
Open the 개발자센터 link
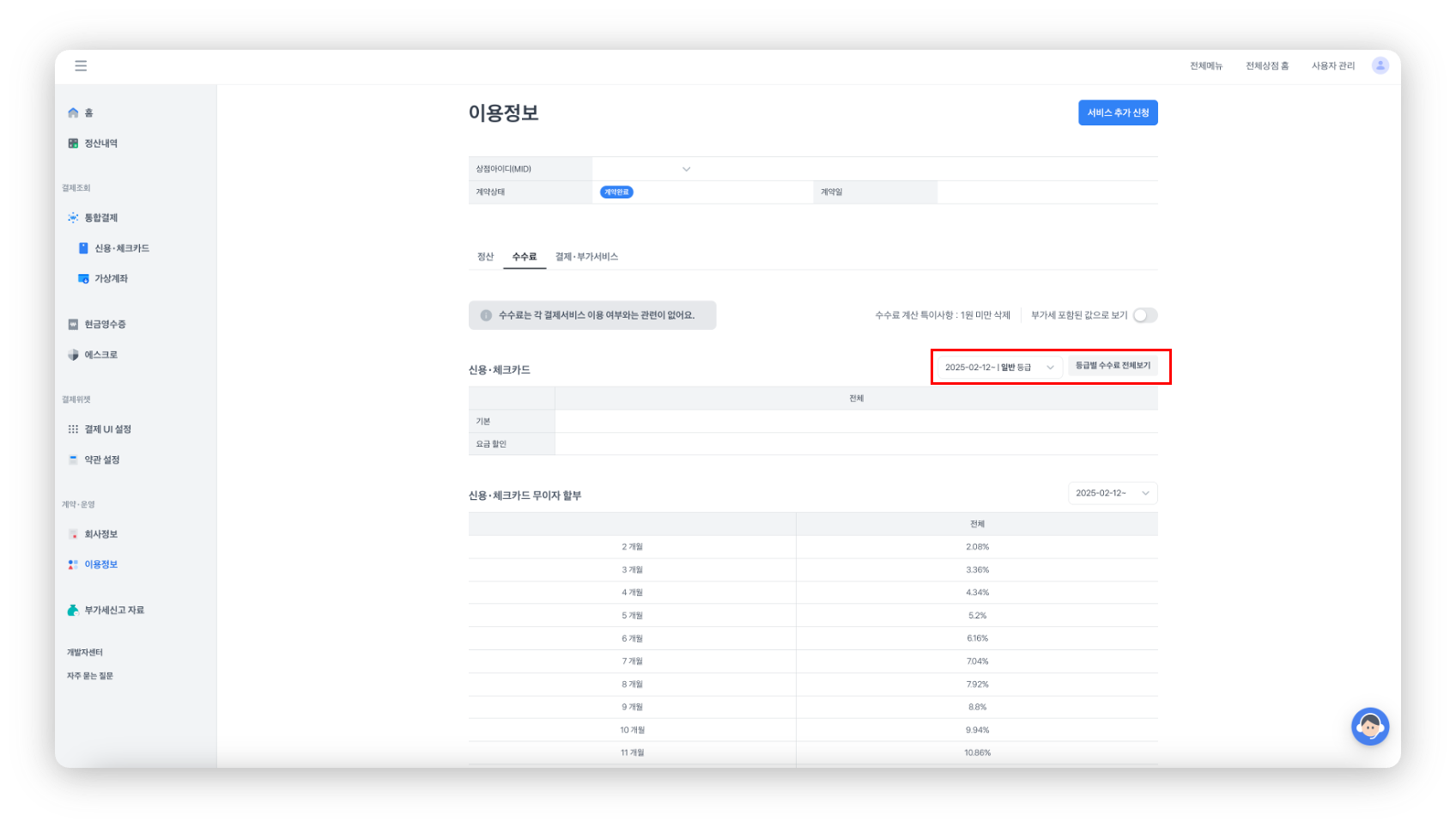[x=85, y=653]
